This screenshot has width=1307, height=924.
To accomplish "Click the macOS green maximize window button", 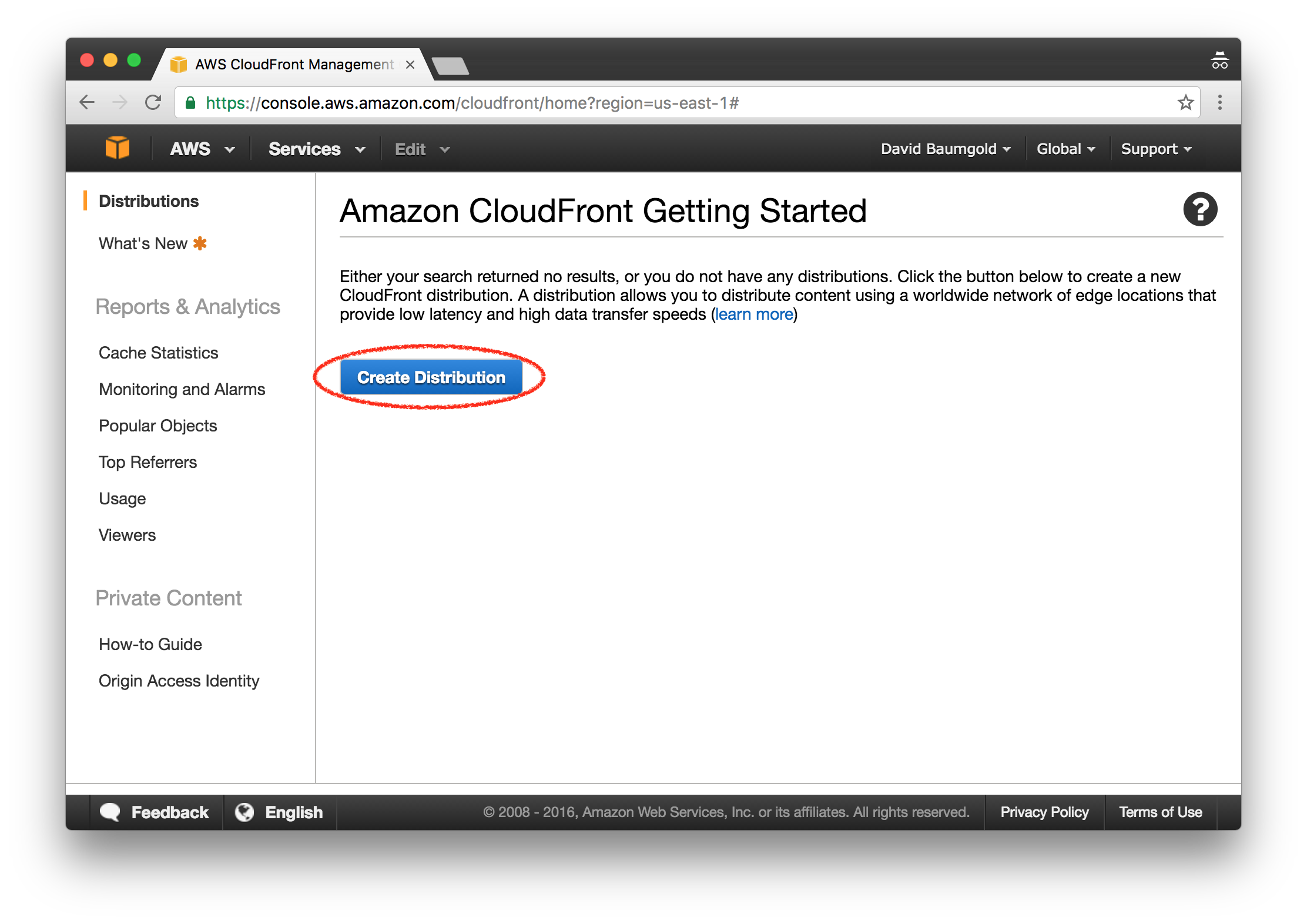I will click(134, 60).
